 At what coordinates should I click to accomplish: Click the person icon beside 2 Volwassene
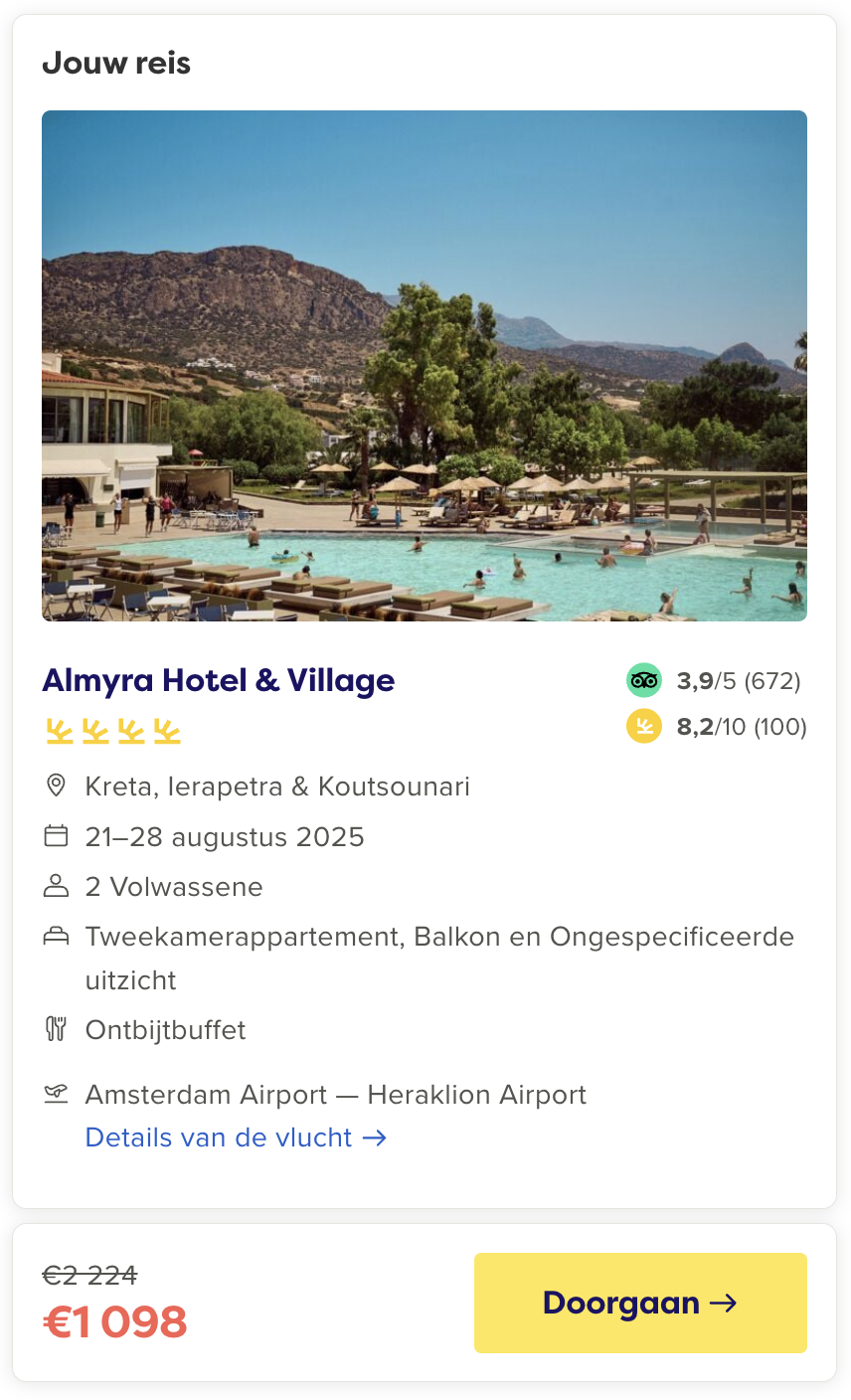[57, 886]
